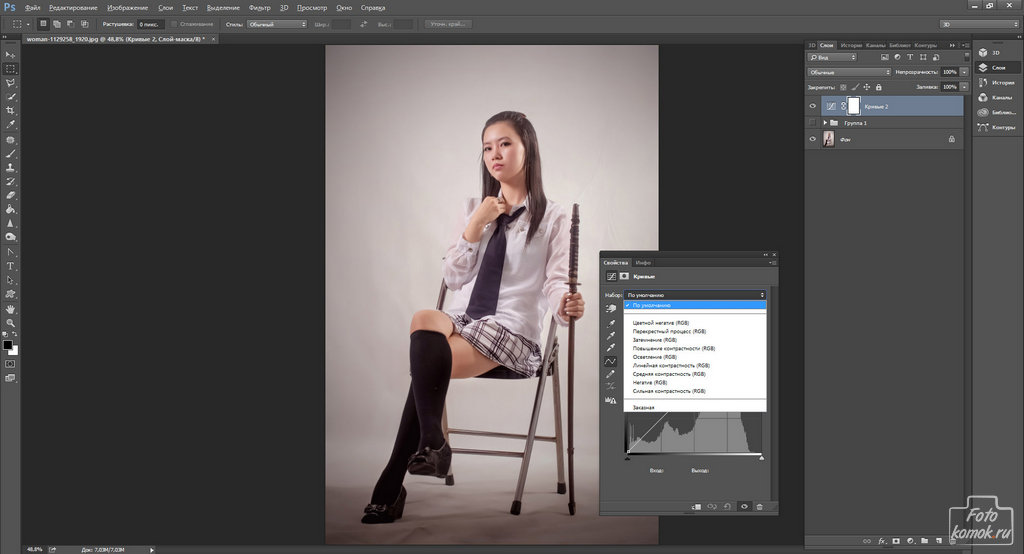Viewport: 1024px width, 554px height.
Task: Select the Brush tool
Action: click(10, 154)
